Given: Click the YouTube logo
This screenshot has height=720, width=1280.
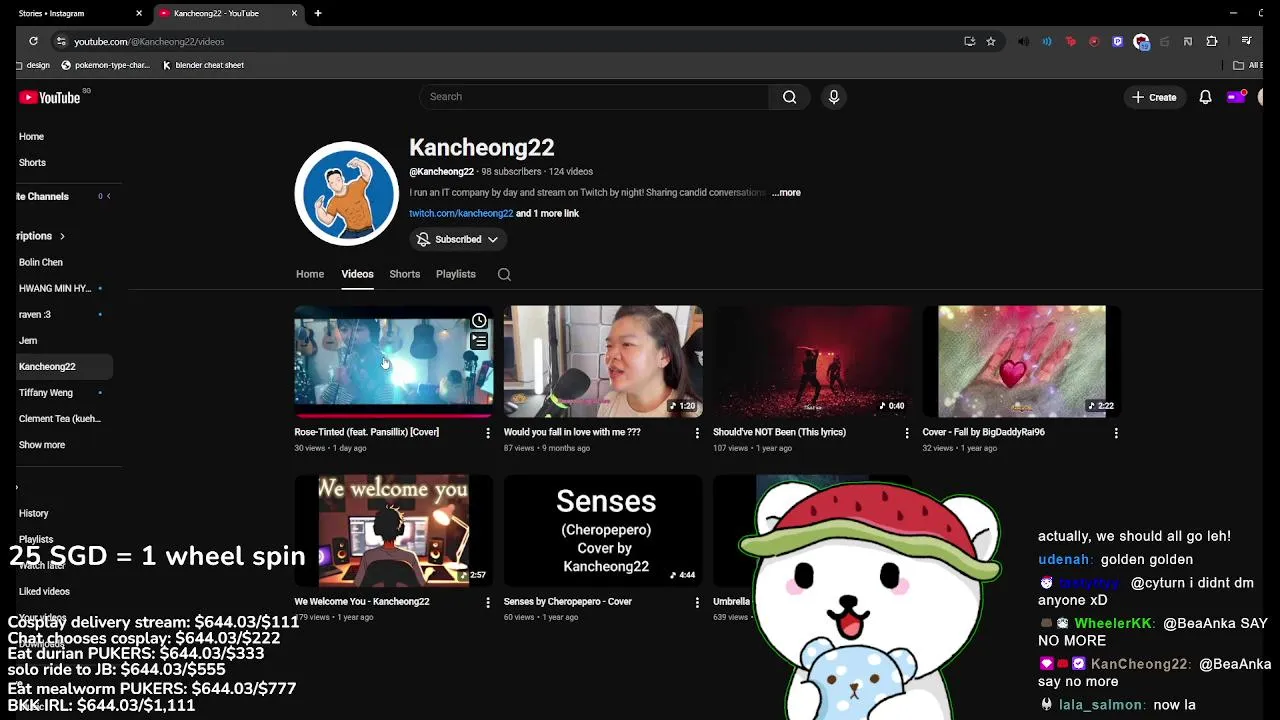Looking at the screenshot, I should coord(50,97).
